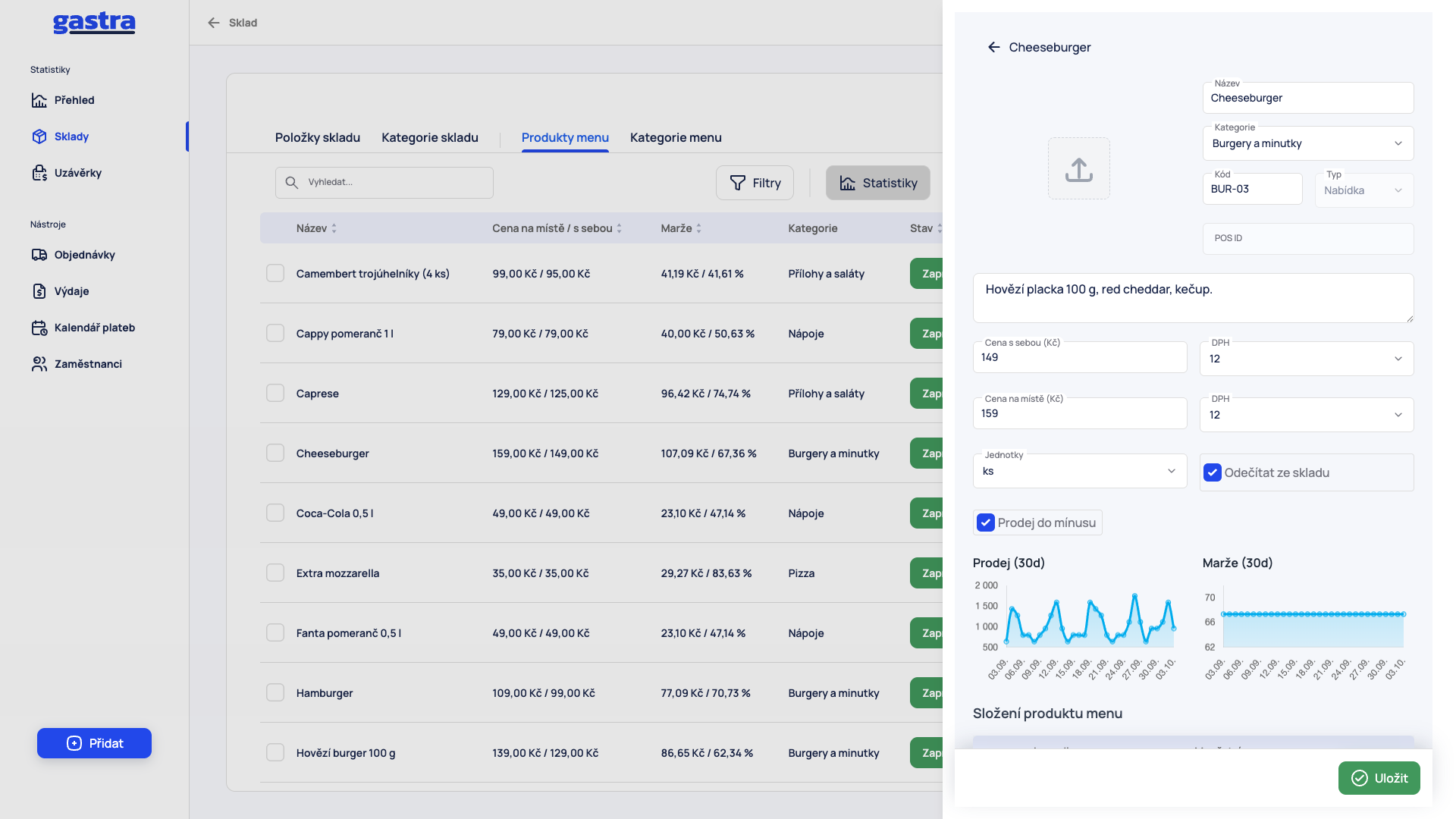The width and height of the screenshot is (1456, 819).
Task: Select Camembert trojúhelníky row checkbox
Action: [275, 273]
